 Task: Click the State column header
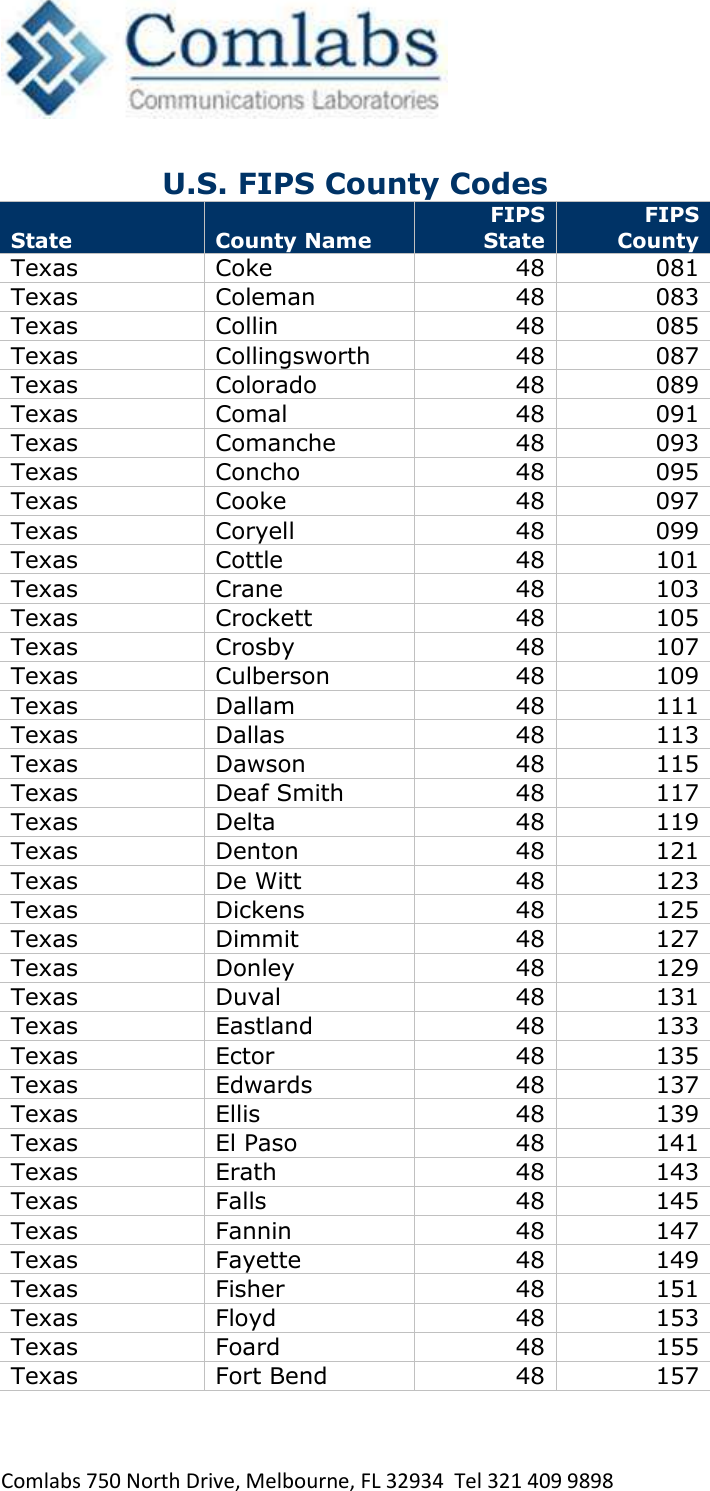(x=42, y=240)
